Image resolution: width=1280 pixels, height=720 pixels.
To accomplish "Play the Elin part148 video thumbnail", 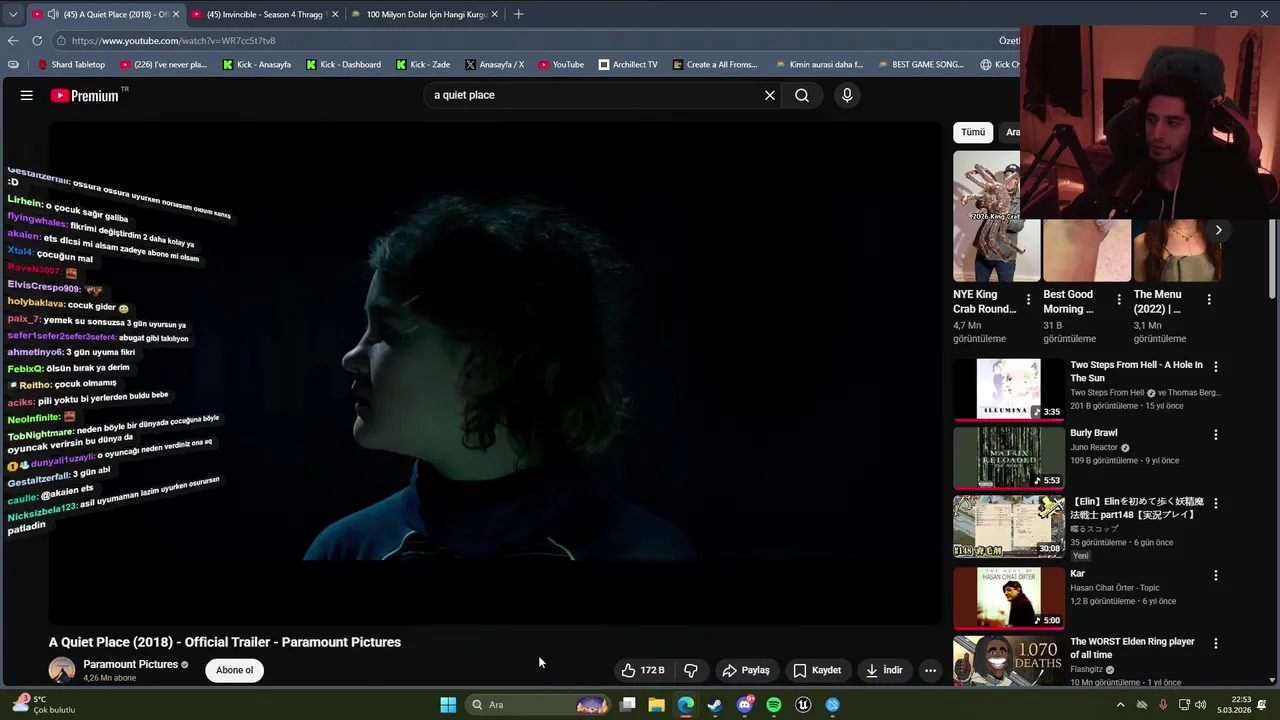I will point(1008,527).
